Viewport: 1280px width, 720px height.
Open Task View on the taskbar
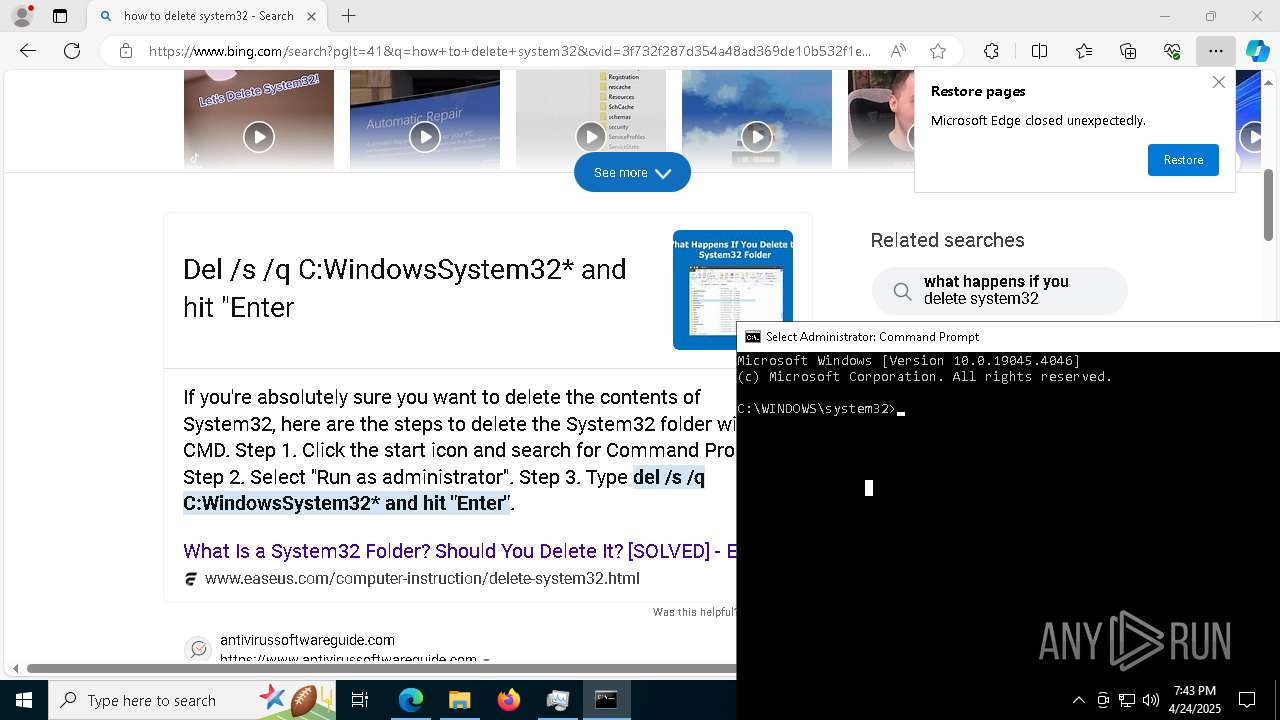tap(361, 700)
